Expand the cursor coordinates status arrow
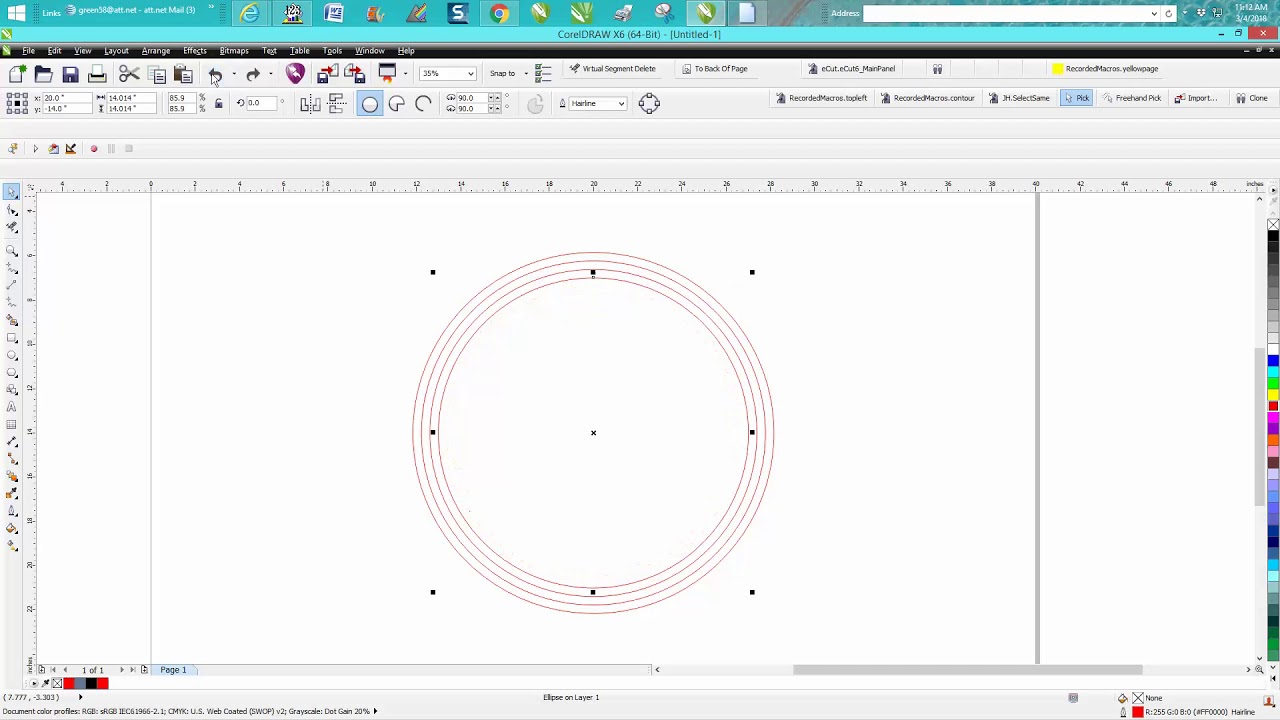This screenshot has height=720, width=1280. (x=81, y=697)
